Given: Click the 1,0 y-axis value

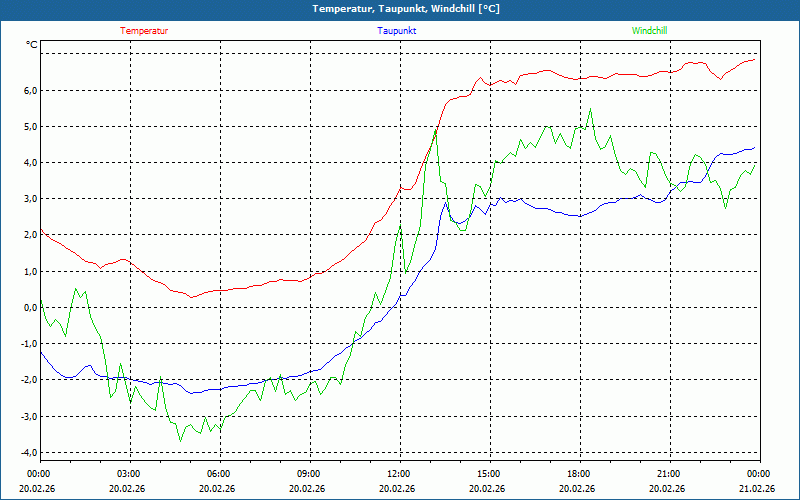Looking at the screenshot, I should [31, 271].
